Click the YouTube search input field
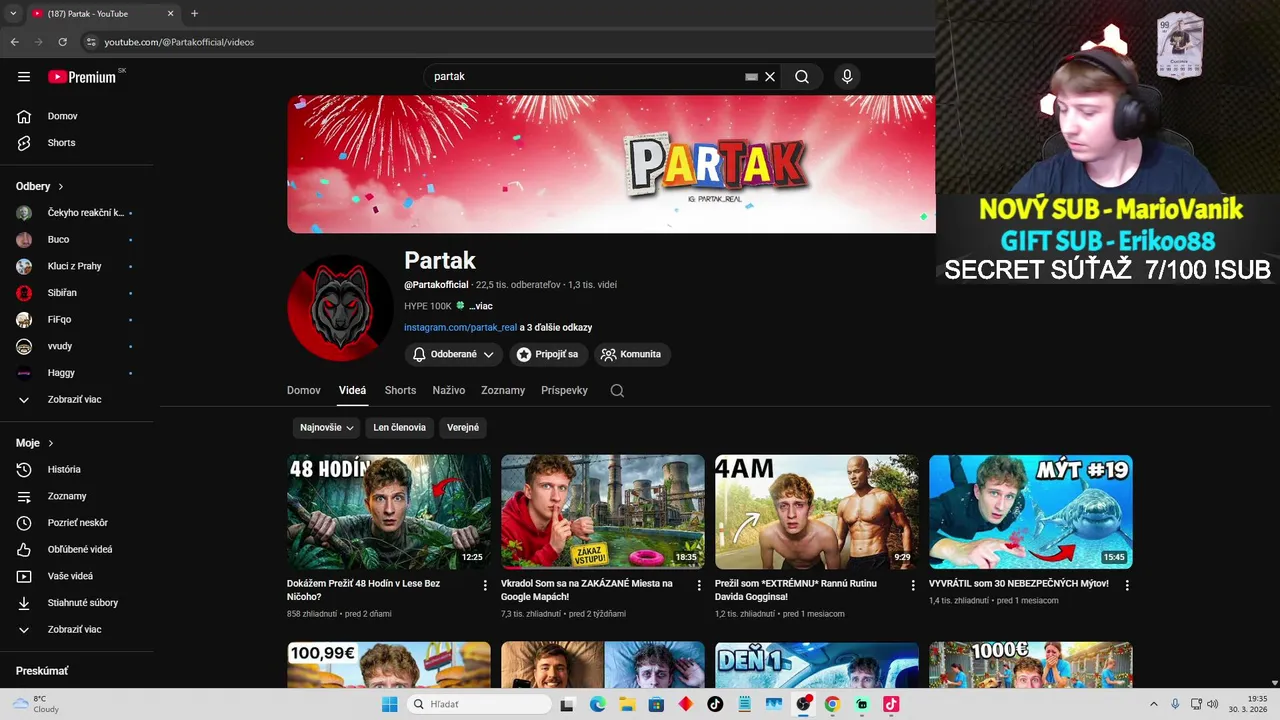This screenshot has height=720, width=1280. coord(585,76)
